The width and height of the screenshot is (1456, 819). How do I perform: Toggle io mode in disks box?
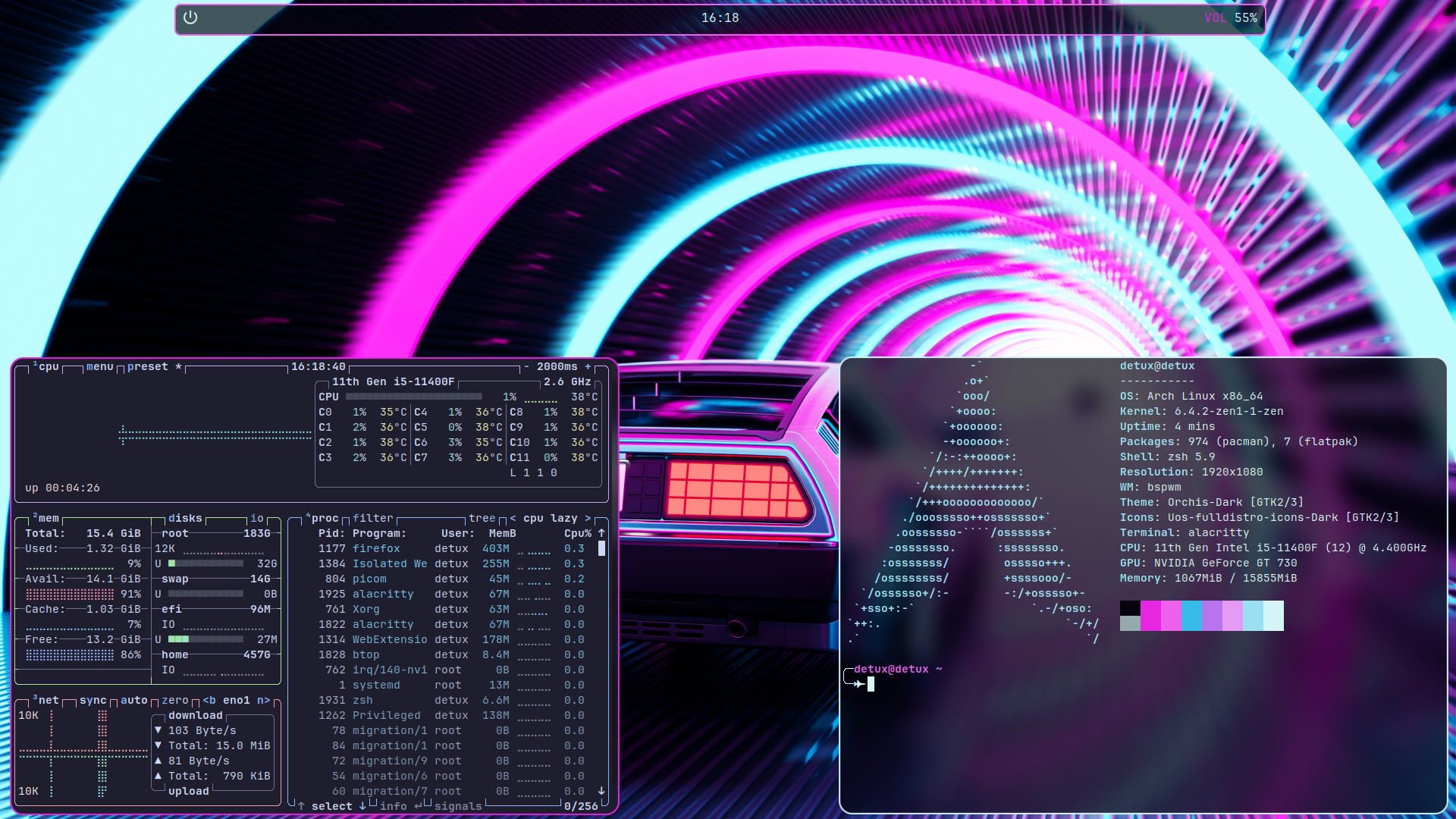257,519
